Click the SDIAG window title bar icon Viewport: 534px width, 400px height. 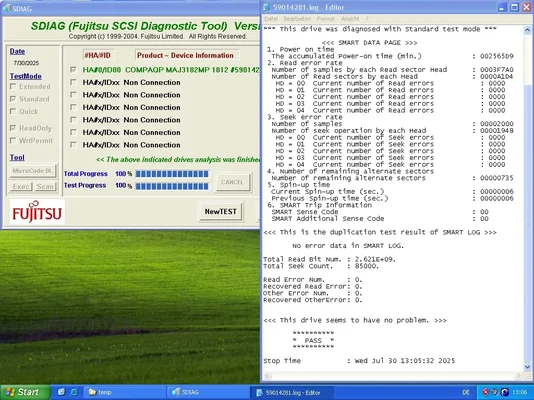point(6,9)
